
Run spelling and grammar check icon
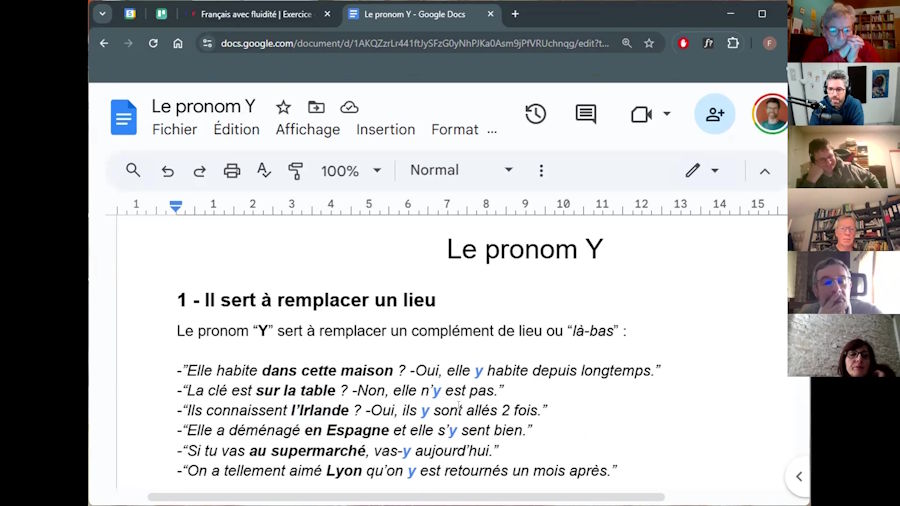click(264, 171)
